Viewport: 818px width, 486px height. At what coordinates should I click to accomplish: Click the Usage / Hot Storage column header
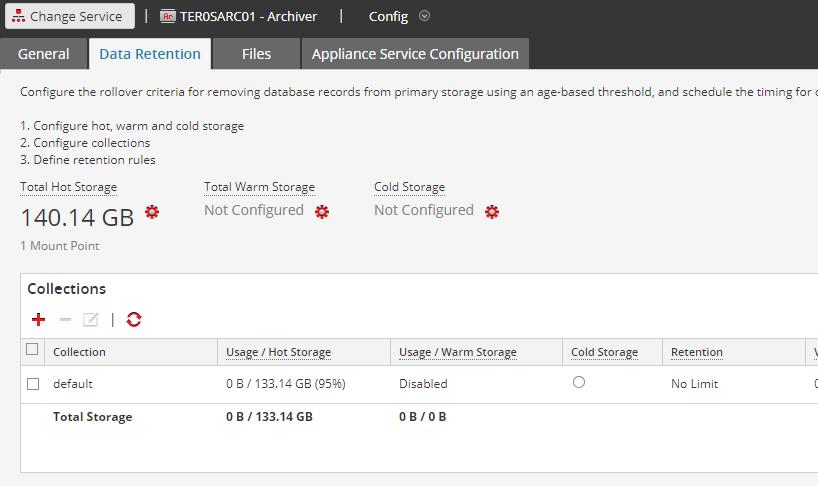point(278,352)
